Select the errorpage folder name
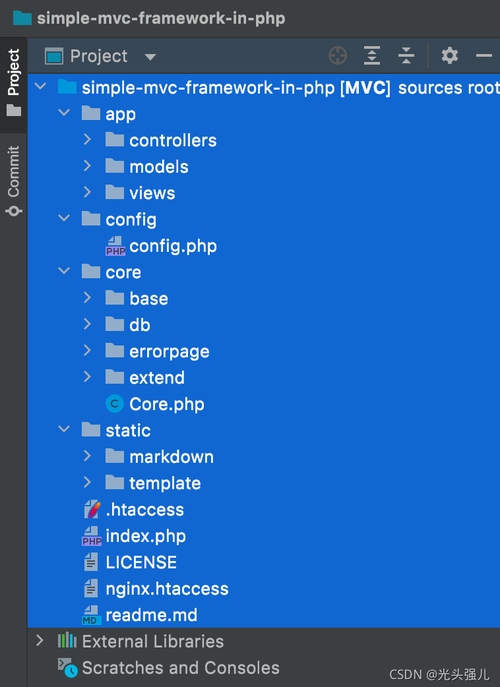Screen dimensions: 500x687 pyautogui.click(x=170, y=351)
